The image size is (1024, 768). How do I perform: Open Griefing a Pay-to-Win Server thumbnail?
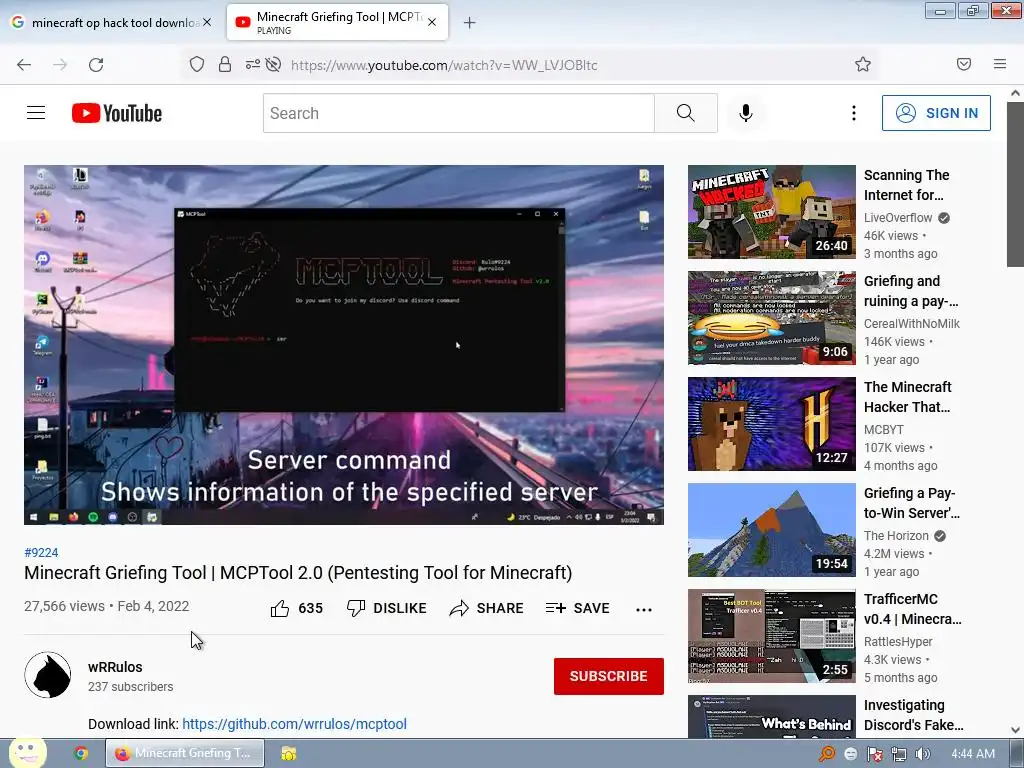coord(771,530)
